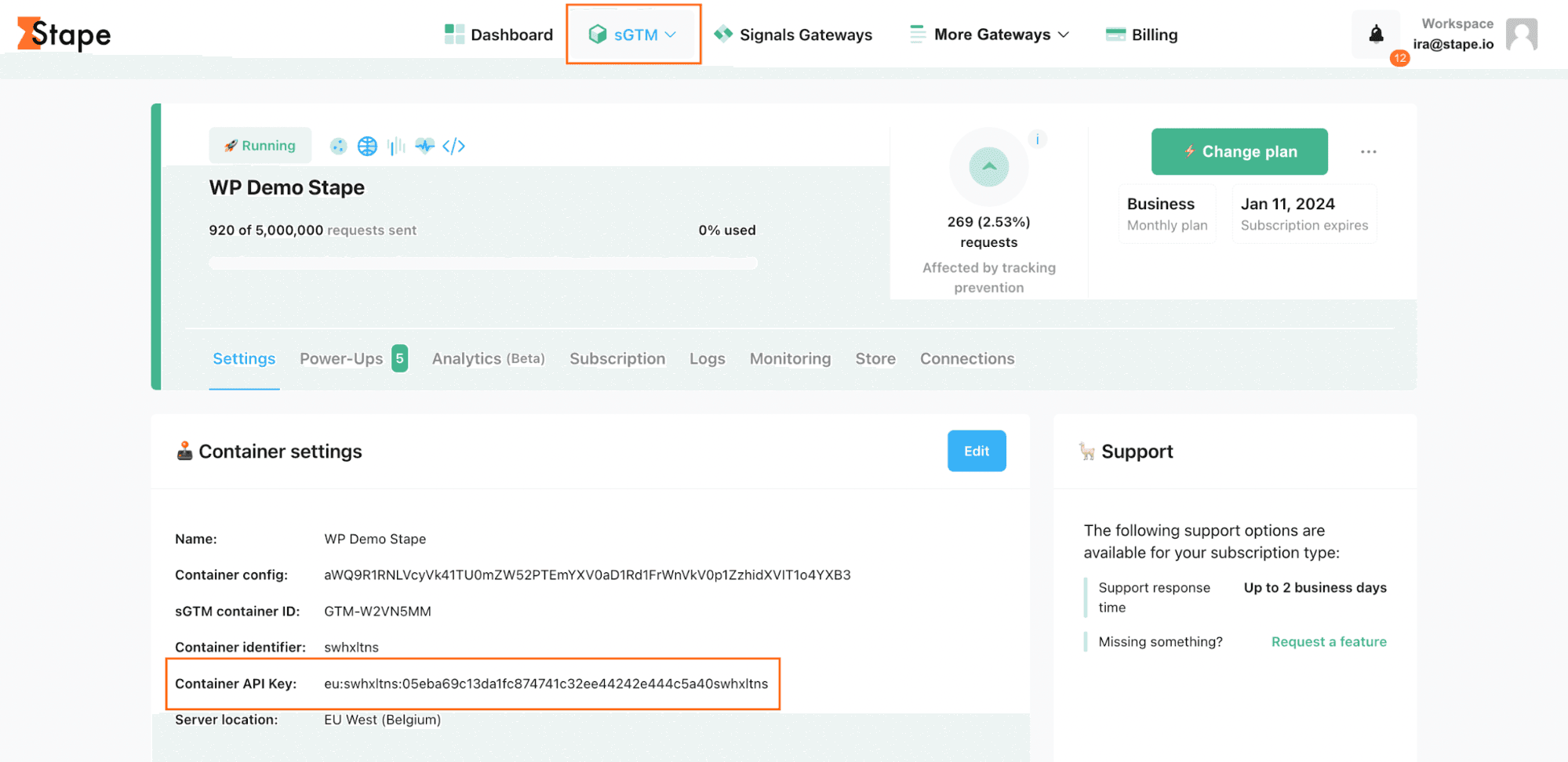Screen dimensions: 1568x762
Task: Click Edit in Container settings
Action: 977,451
